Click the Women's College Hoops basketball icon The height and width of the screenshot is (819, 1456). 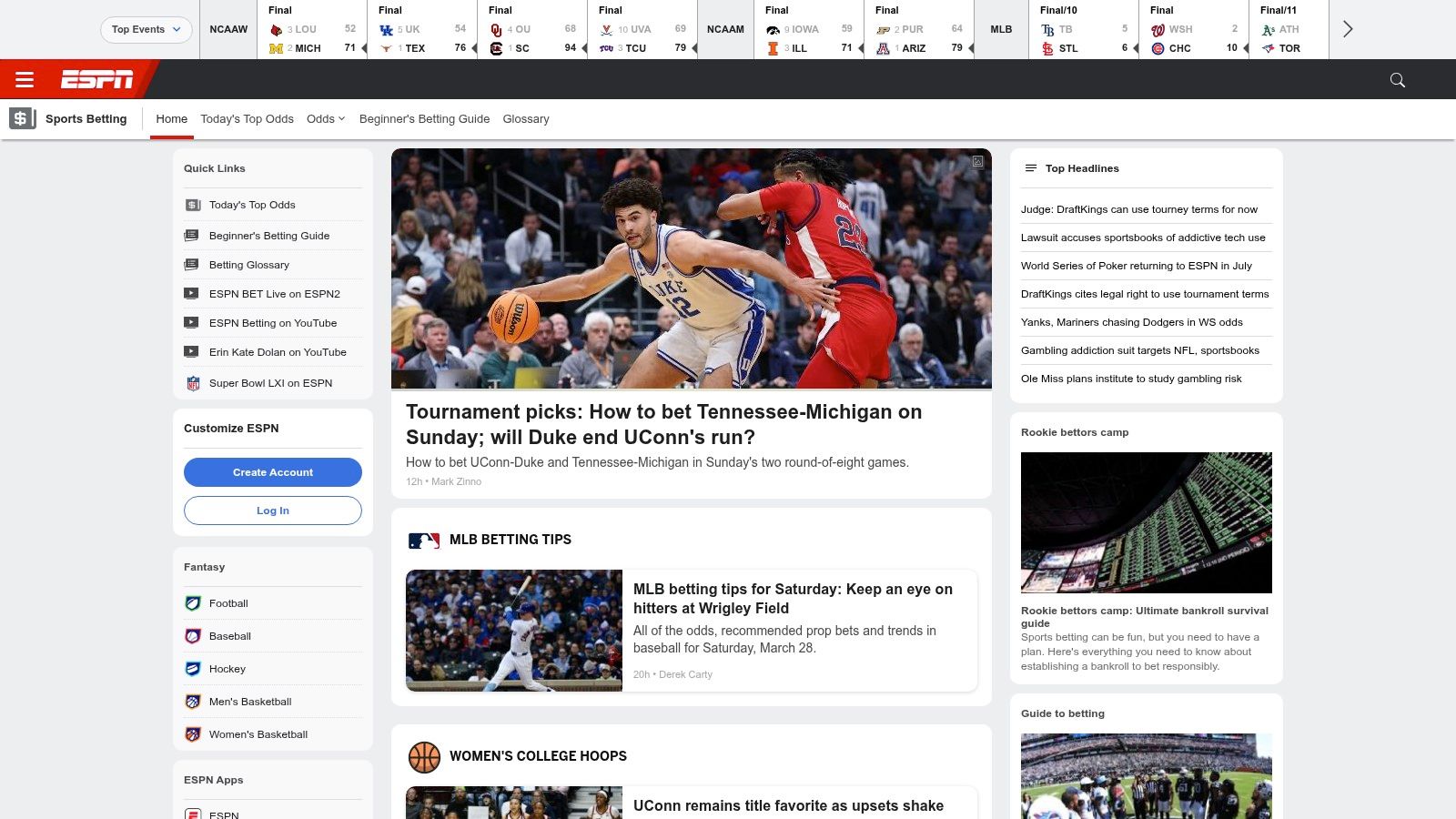pos(425,756)
